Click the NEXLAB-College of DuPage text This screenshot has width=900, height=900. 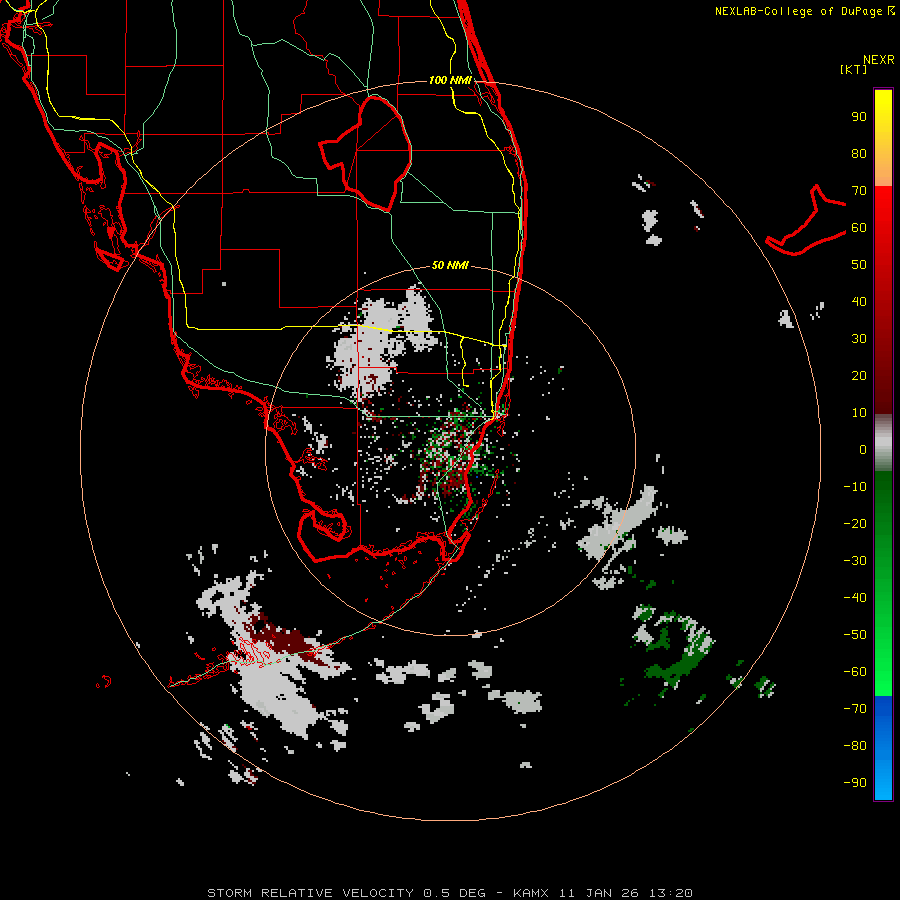[800, 11]
